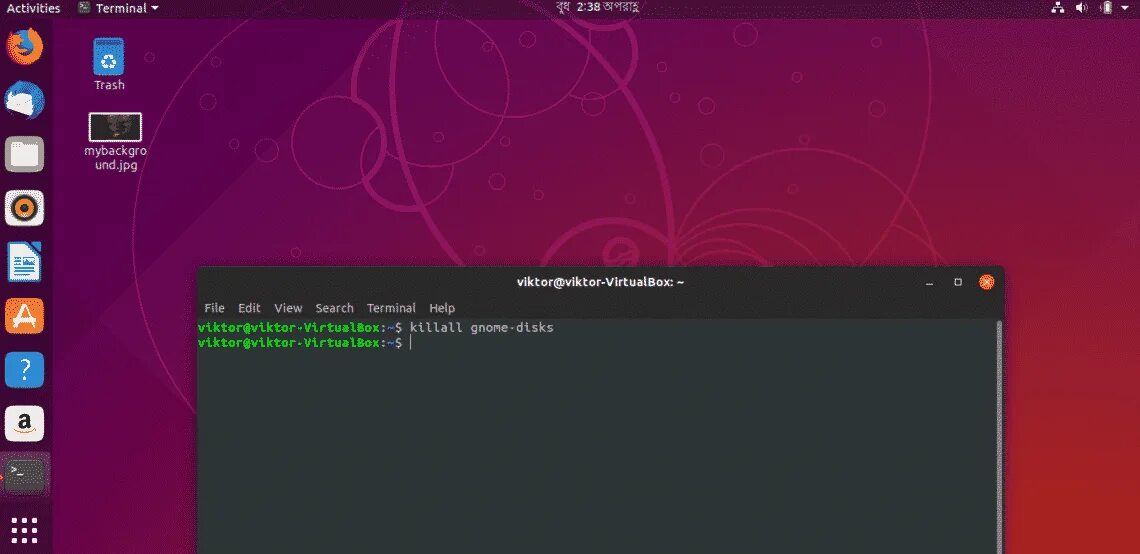The height and width of the screenshot is (554, 1140).
Task: Launch Firefox from the dock
Action: pos(25,47)
